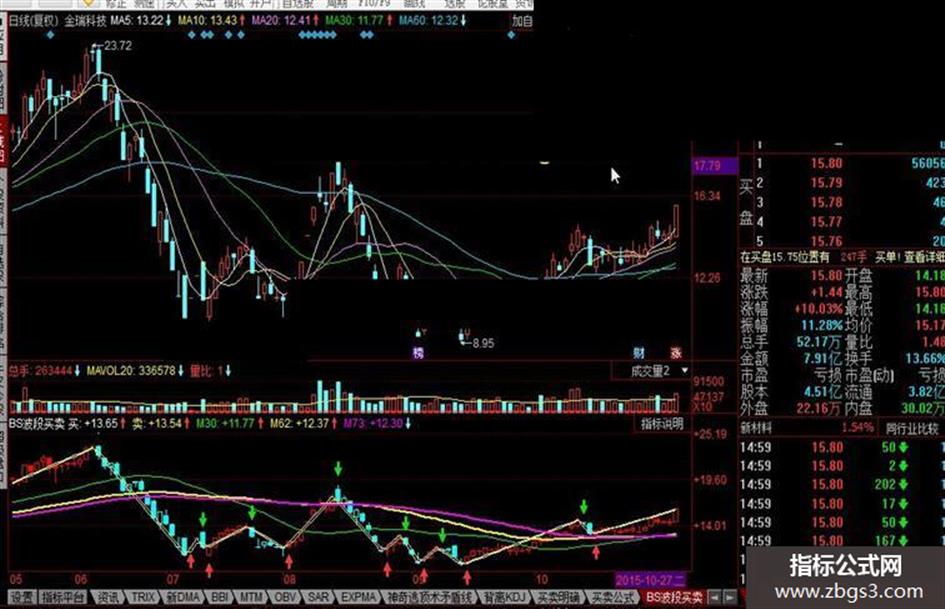Click buy level 5 price 15.76
Viewport: 945px width, 609px height.
826,241
